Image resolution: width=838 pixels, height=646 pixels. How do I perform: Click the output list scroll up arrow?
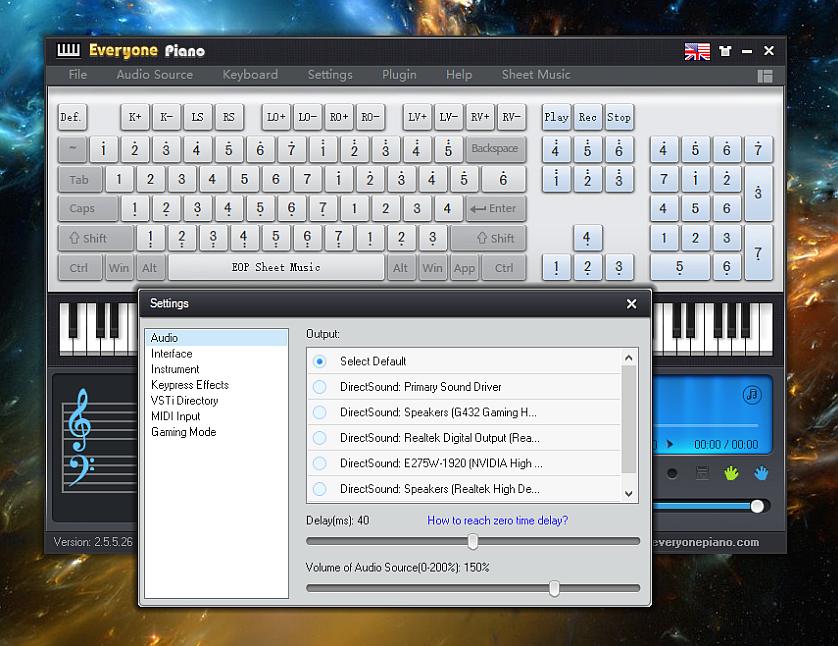click(628, 357)
